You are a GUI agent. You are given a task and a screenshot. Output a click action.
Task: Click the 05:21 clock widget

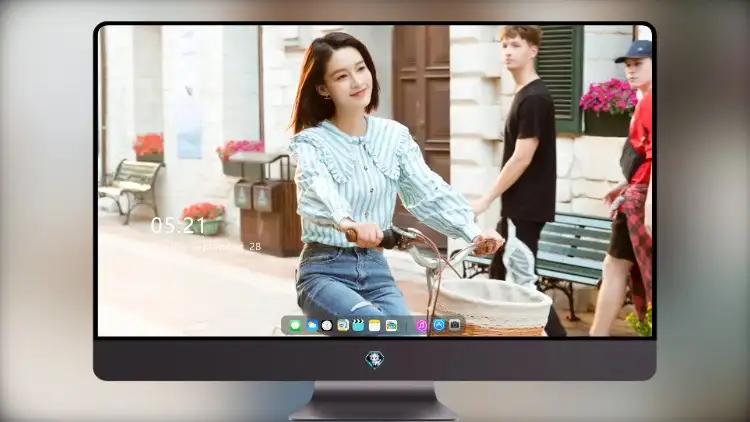(178, 225)
